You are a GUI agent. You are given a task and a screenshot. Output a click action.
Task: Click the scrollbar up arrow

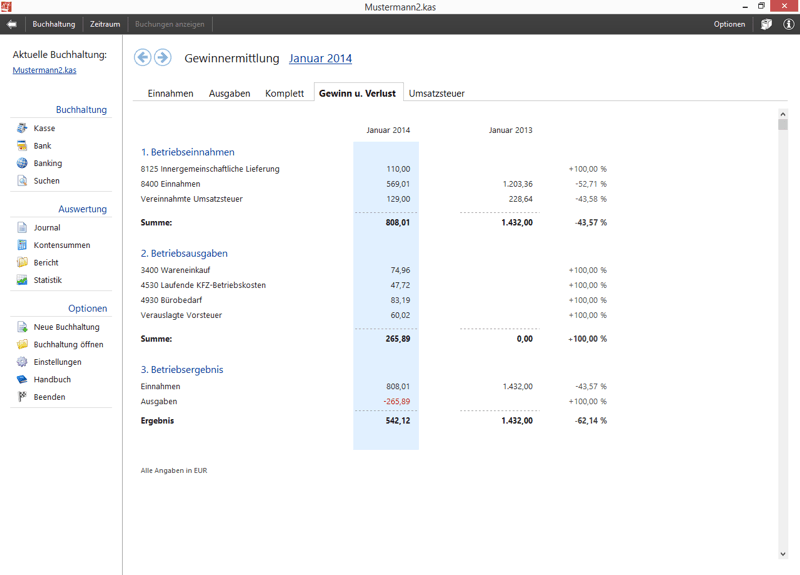coord(783,114)
